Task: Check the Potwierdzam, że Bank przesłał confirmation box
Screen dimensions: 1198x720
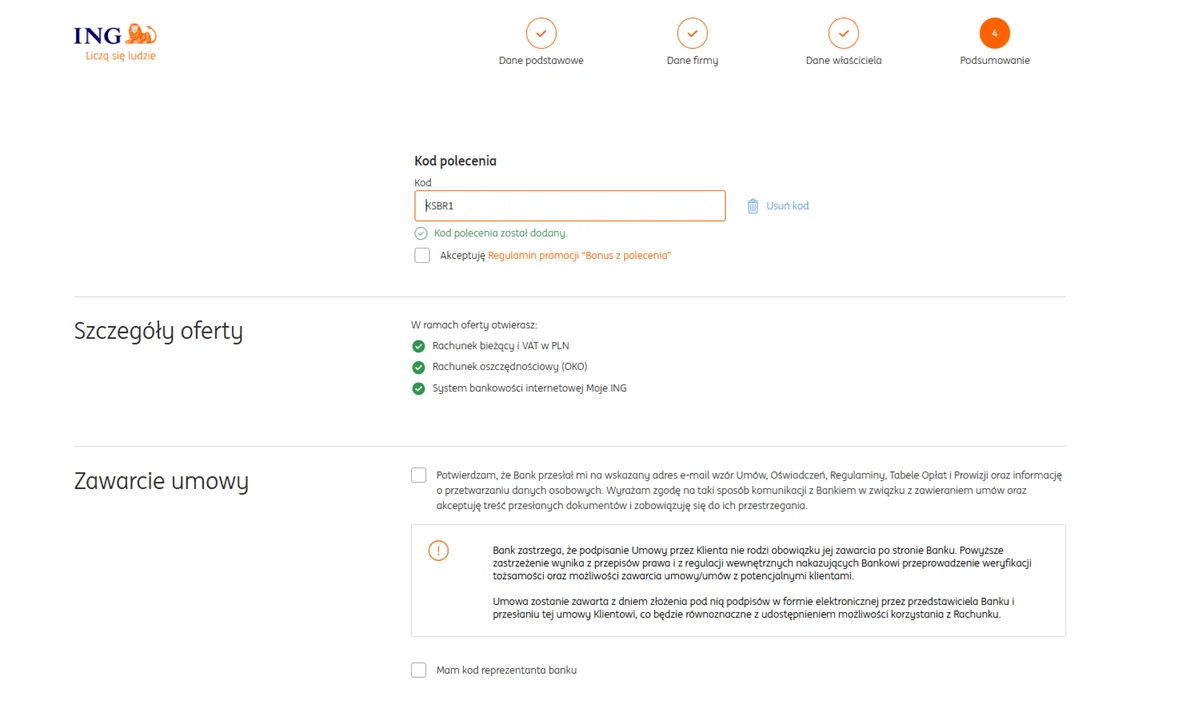Action: pyautogui.click(x=419, y=475)
